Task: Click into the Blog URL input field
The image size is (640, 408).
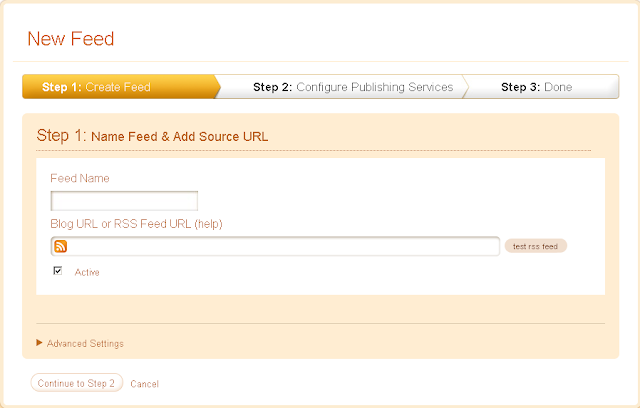Action: 275,246
